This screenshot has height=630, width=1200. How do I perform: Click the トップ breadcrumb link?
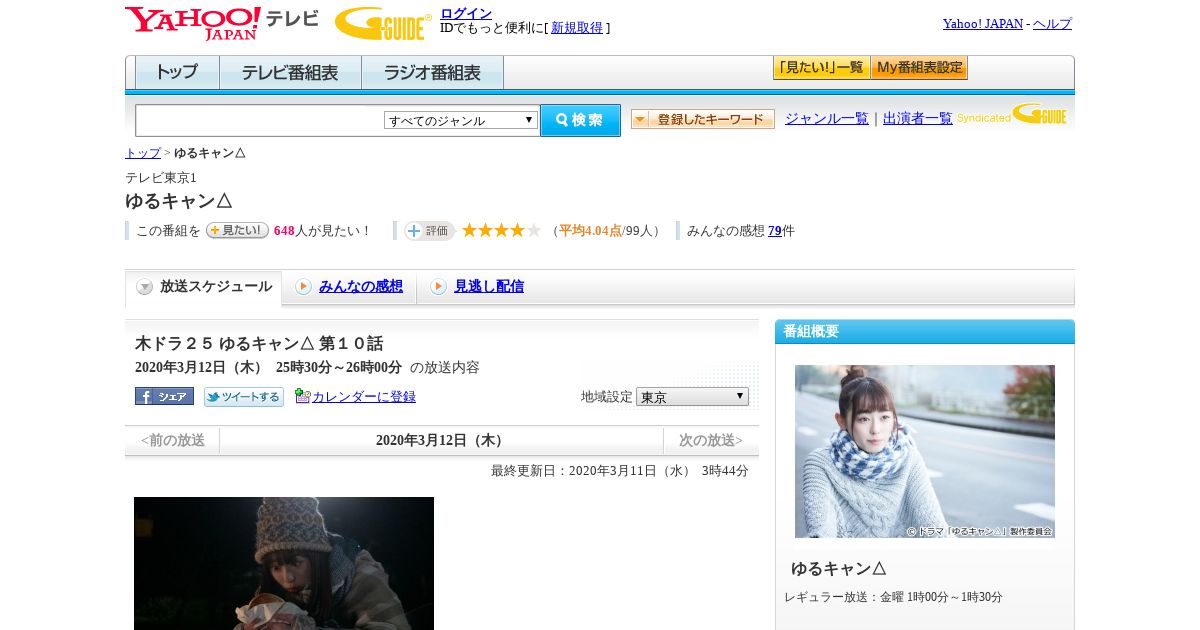pos(142,153)
